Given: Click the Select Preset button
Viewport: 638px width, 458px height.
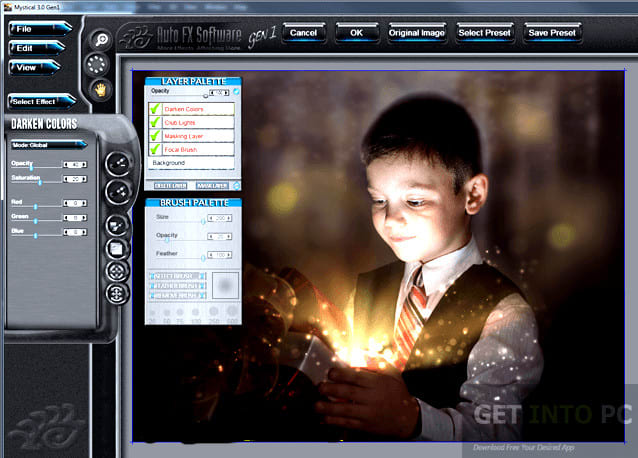Looking at the screenshot, I should pyautogui.click(x=485, y=33).
